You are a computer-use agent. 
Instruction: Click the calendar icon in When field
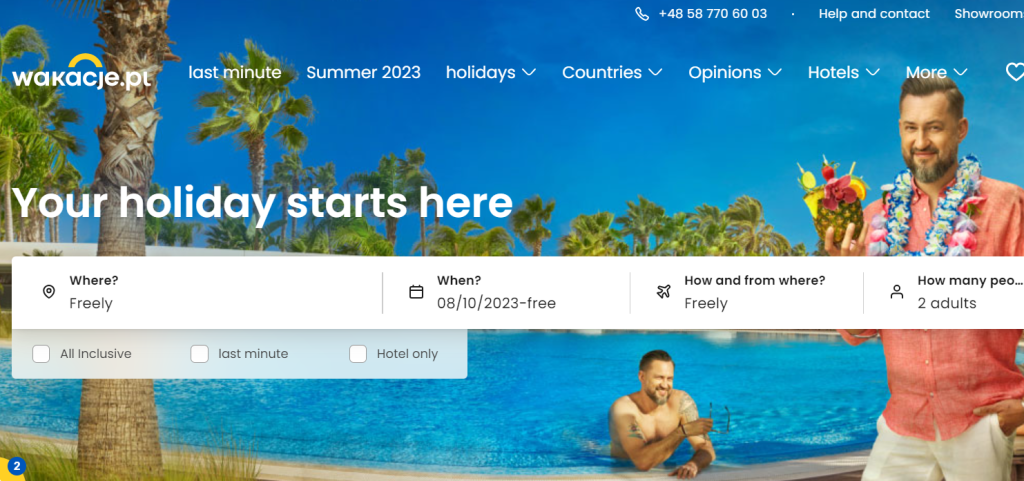click(416, 292)
